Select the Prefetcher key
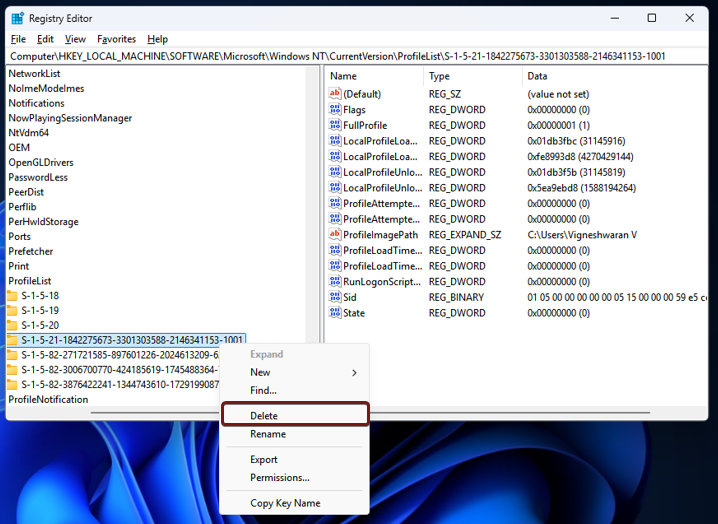Screen dimensions: 718x524 pos(31,251)
